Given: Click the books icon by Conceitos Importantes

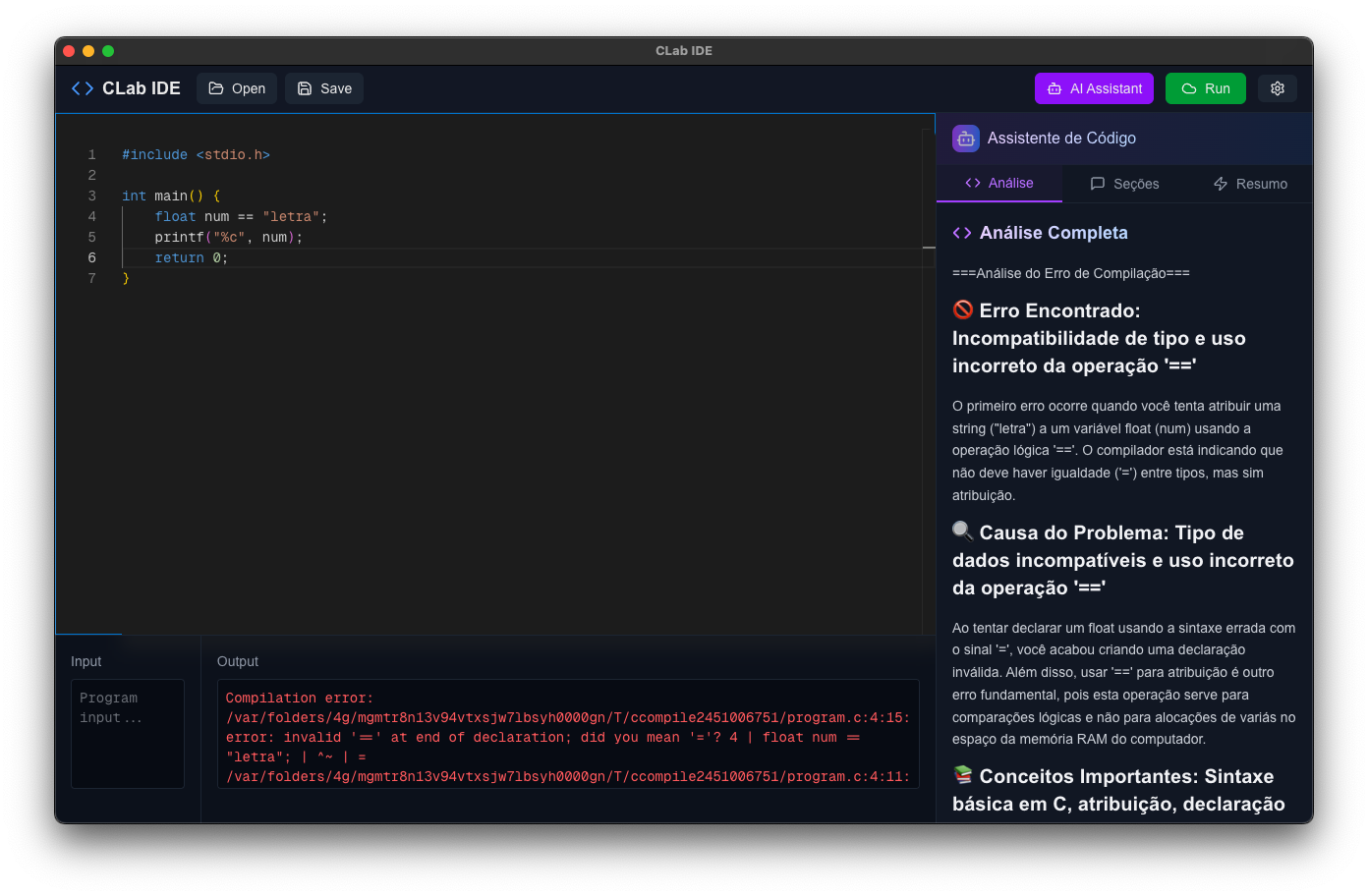Looking at the screenshot, I should [x=963, y=775].
